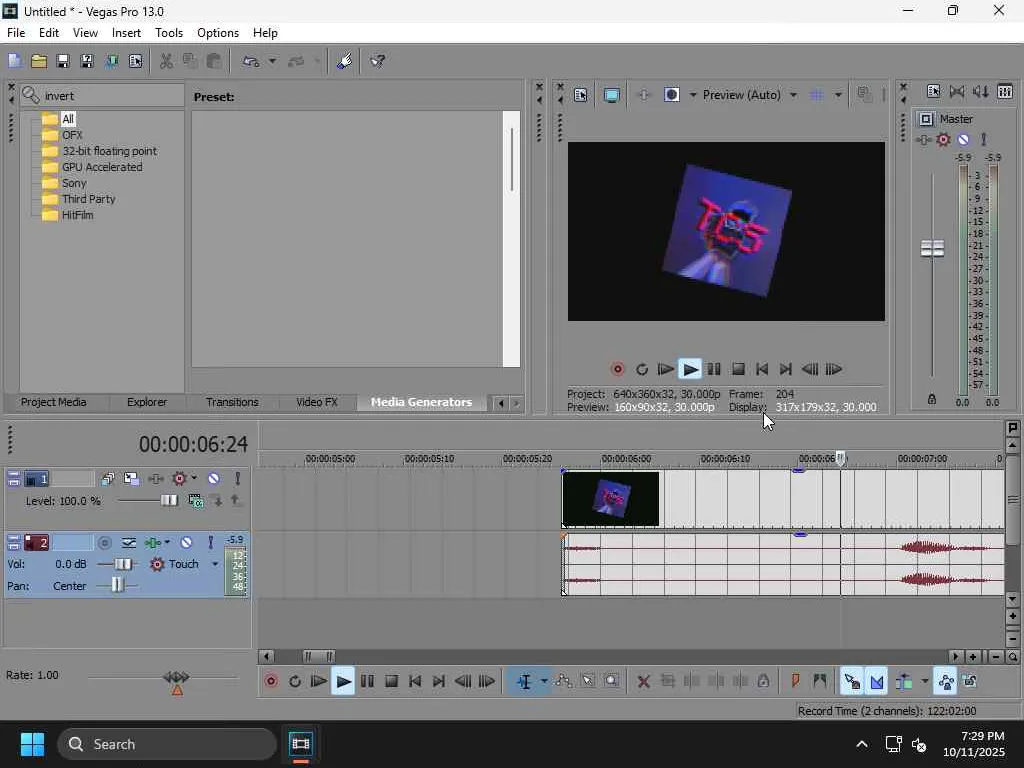Select the timeline Zoom Edit tool
This screenshot has height=768, width=1024.
pos(612,682)
